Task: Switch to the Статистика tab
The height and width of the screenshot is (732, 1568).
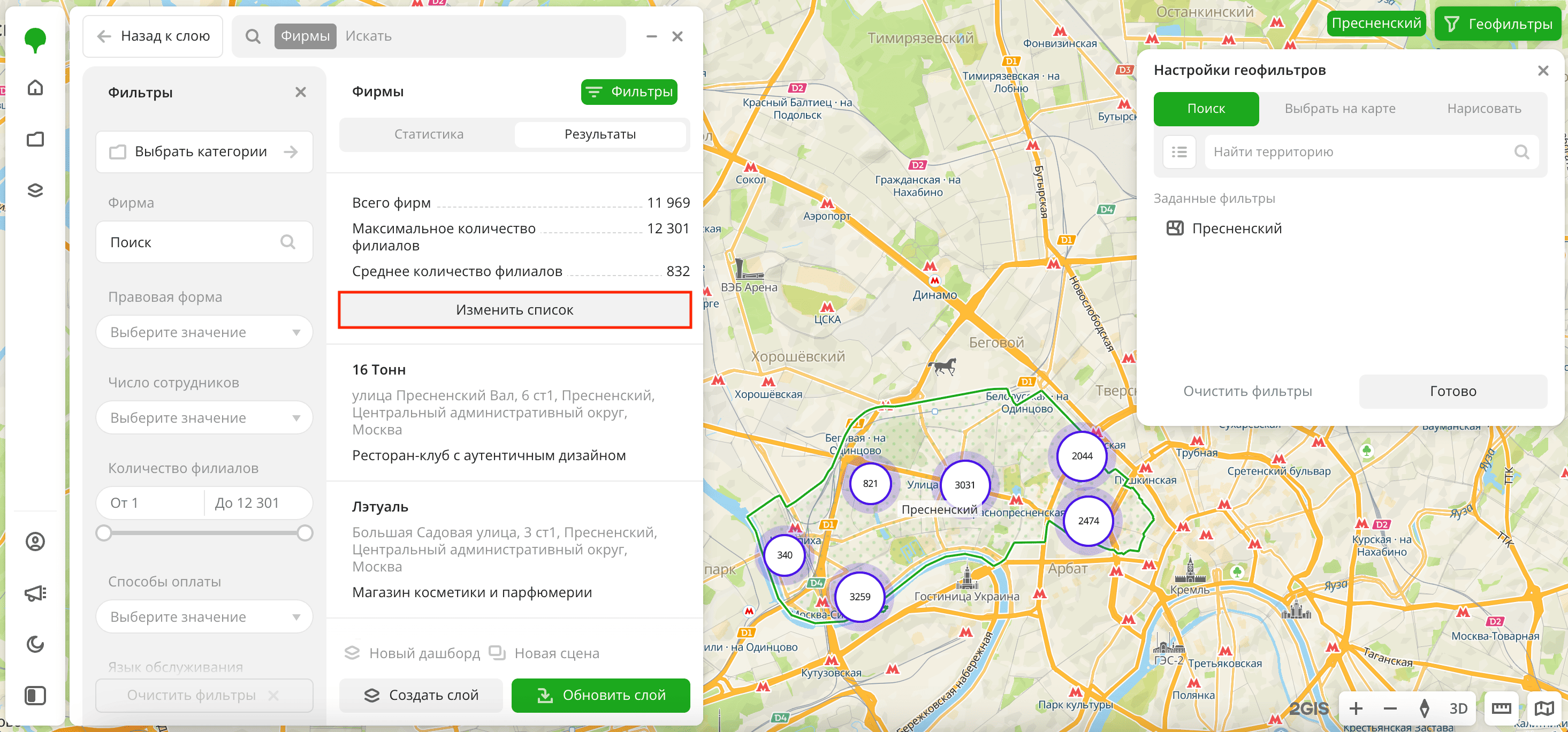Action: coord(429,134)
